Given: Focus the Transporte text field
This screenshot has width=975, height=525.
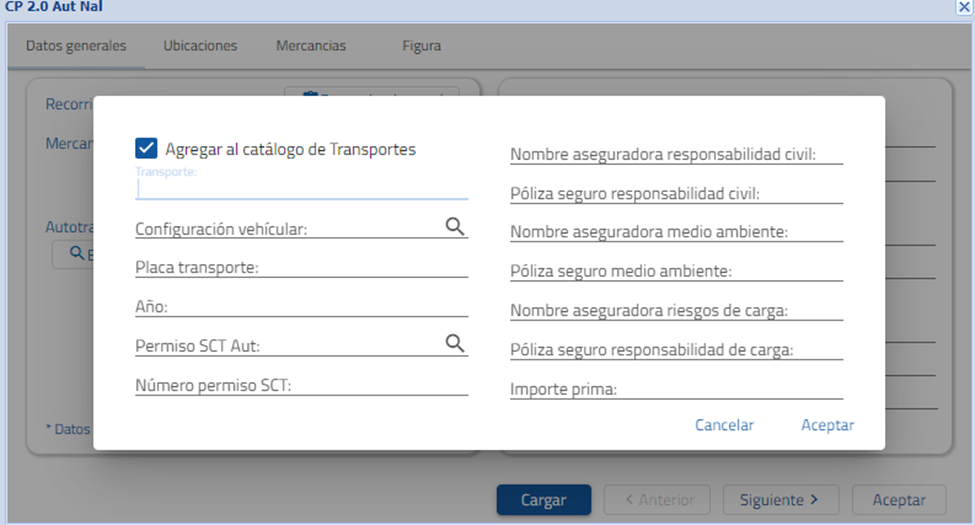Looking at the screenshot, I should coord(300,188).
